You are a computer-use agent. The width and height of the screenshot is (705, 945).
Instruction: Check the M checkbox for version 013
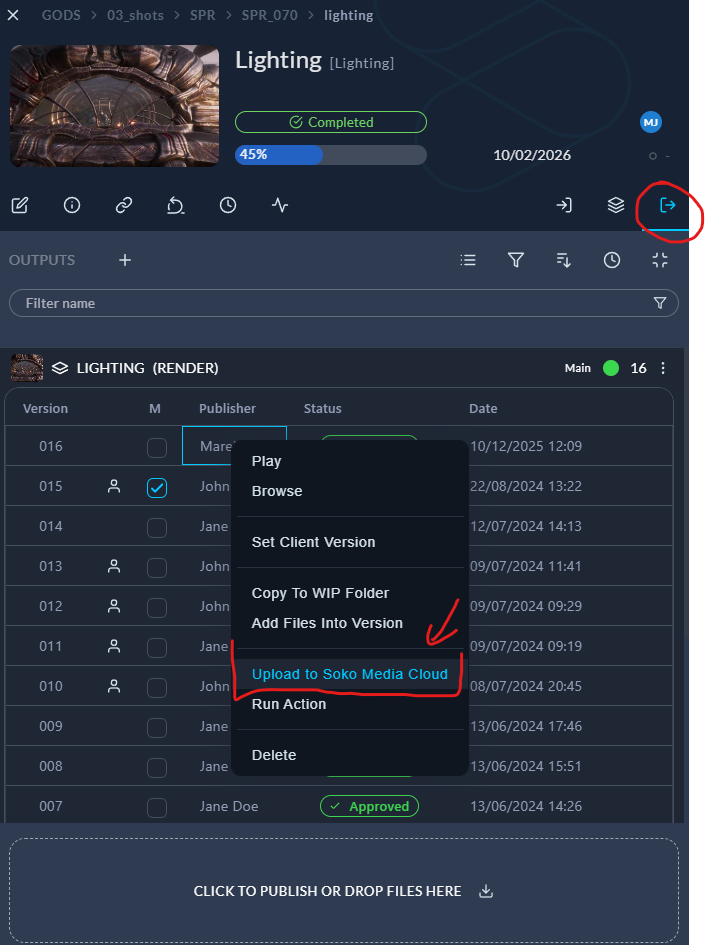point(157,567)
